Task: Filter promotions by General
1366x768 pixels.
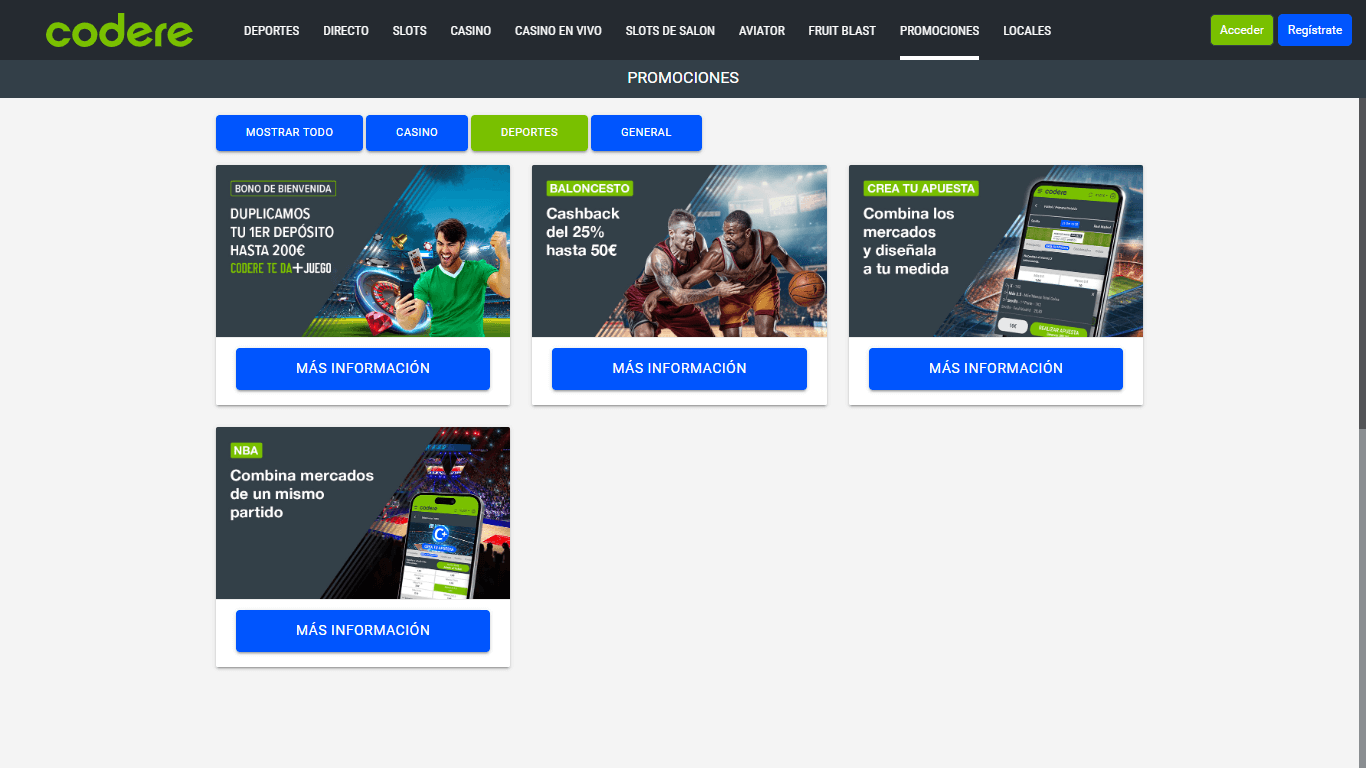Action: [x=646, y=133]
